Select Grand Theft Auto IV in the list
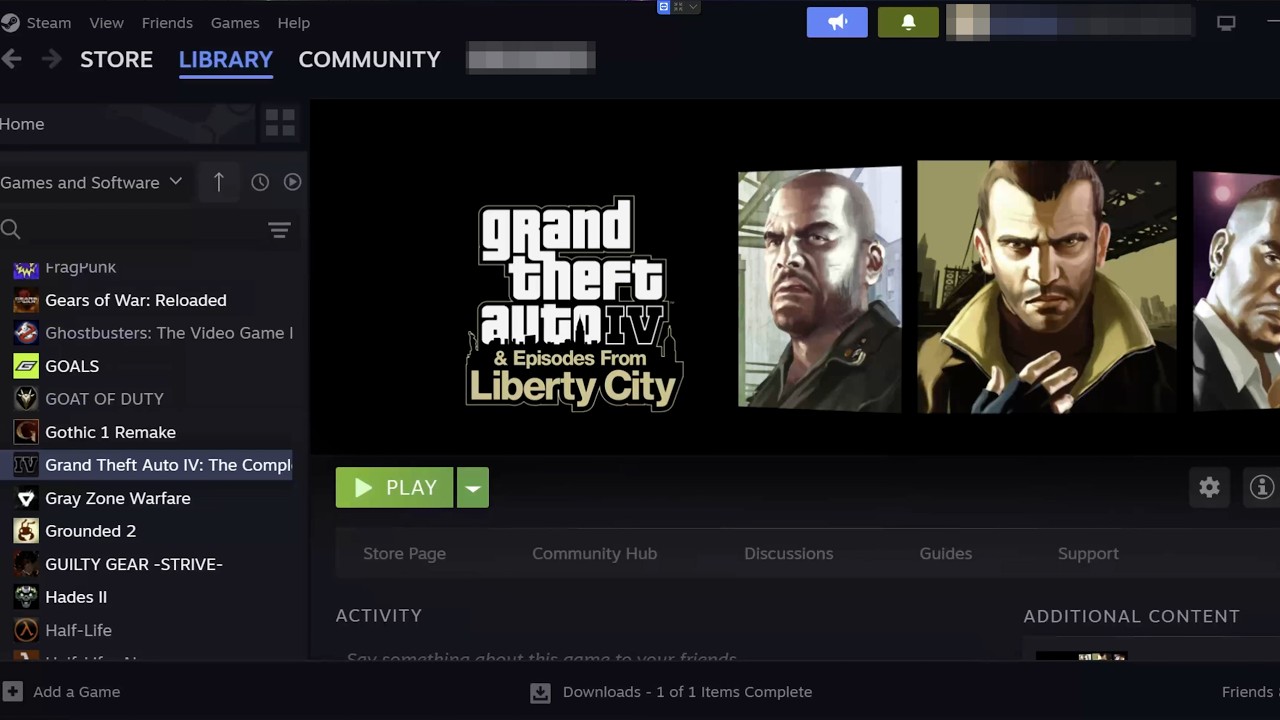 pyautogui.click(x=146, y=465)
